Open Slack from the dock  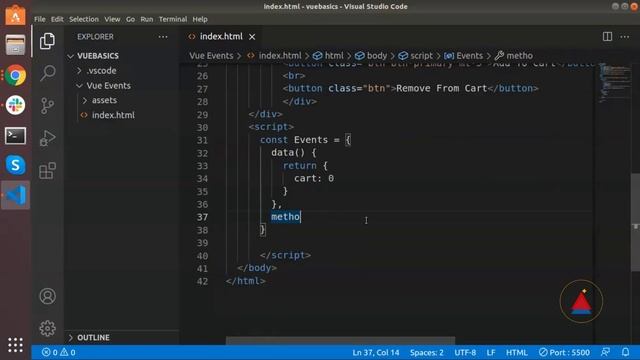16,105
